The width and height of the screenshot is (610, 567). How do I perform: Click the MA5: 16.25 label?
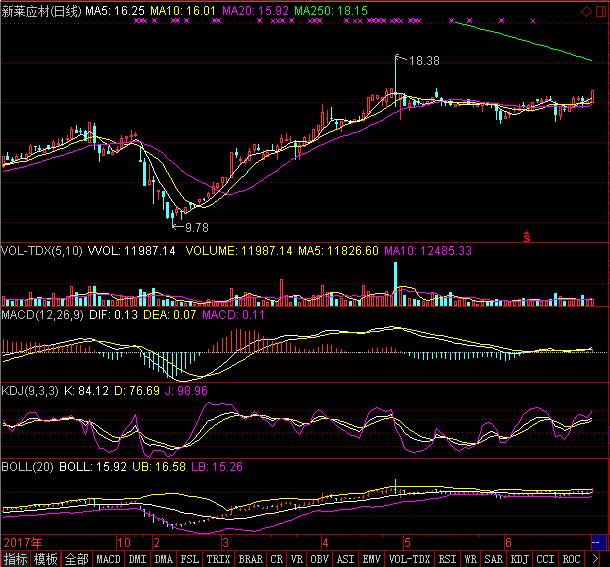click(115, 11)
